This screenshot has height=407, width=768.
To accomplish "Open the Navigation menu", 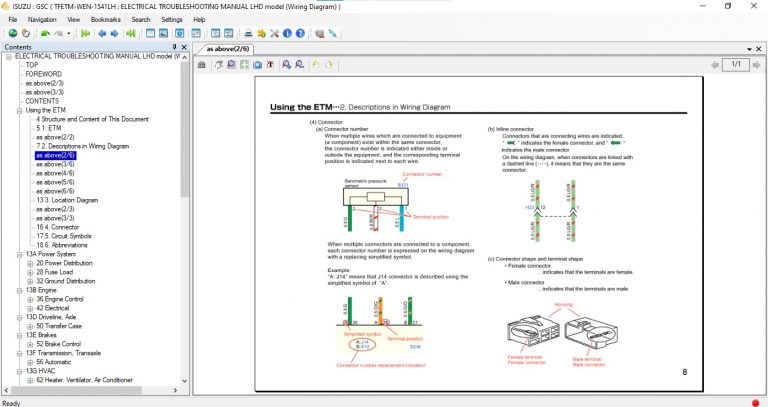I will 42,19.
